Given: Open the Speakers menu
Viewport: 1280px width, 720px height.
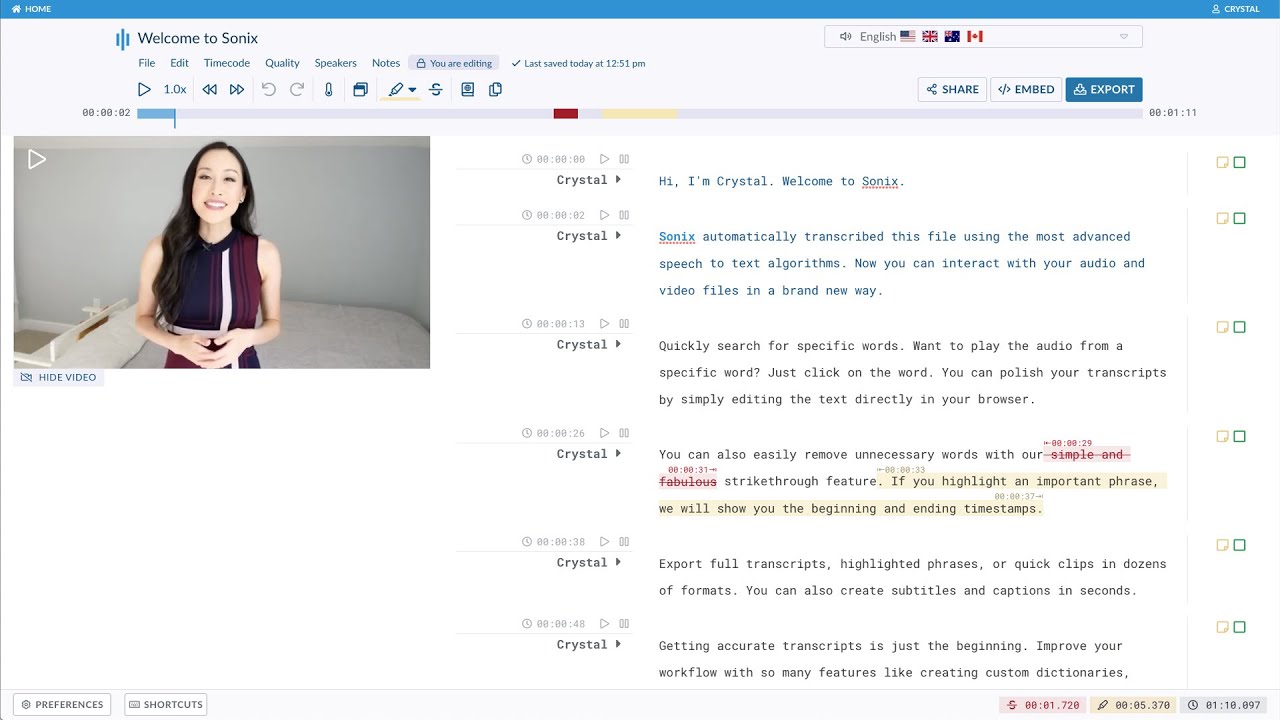Looking at the screenshot, I should 335,63.
